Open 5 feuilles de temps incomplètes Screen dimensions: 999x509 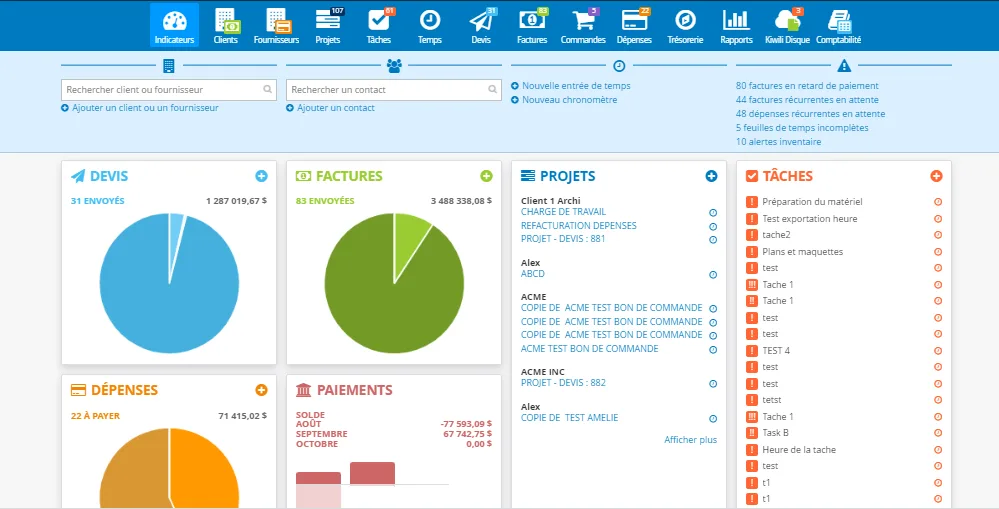click(x=802, y=127)
